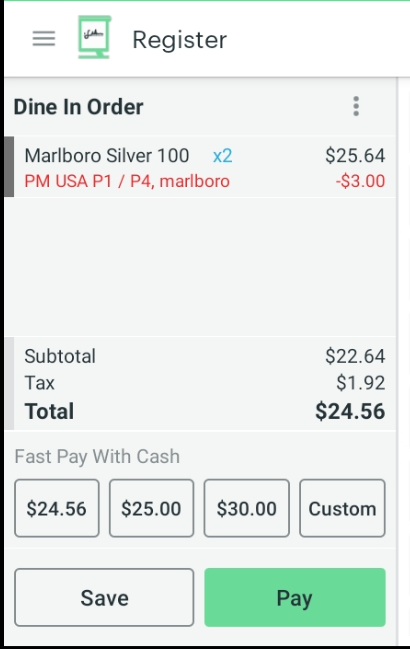The width and height of the screenshot is (410, 649).
Task: Choose Custom cash amount
Action: 342,508
